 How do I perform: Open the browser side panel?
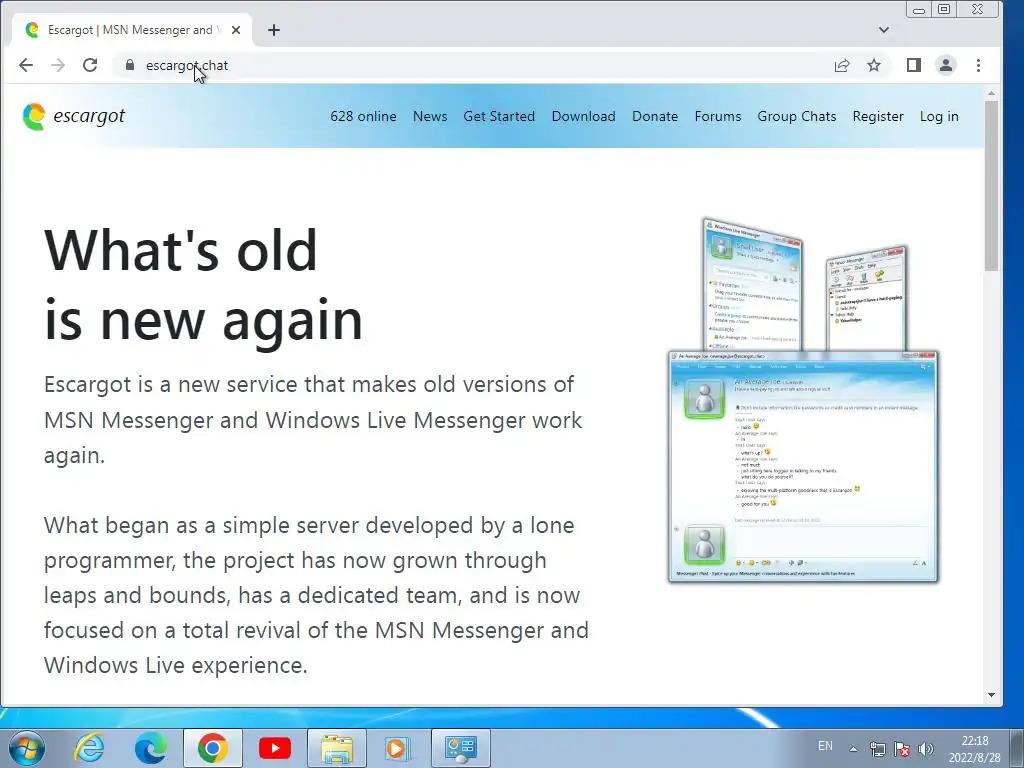click(x=914, y=65)
